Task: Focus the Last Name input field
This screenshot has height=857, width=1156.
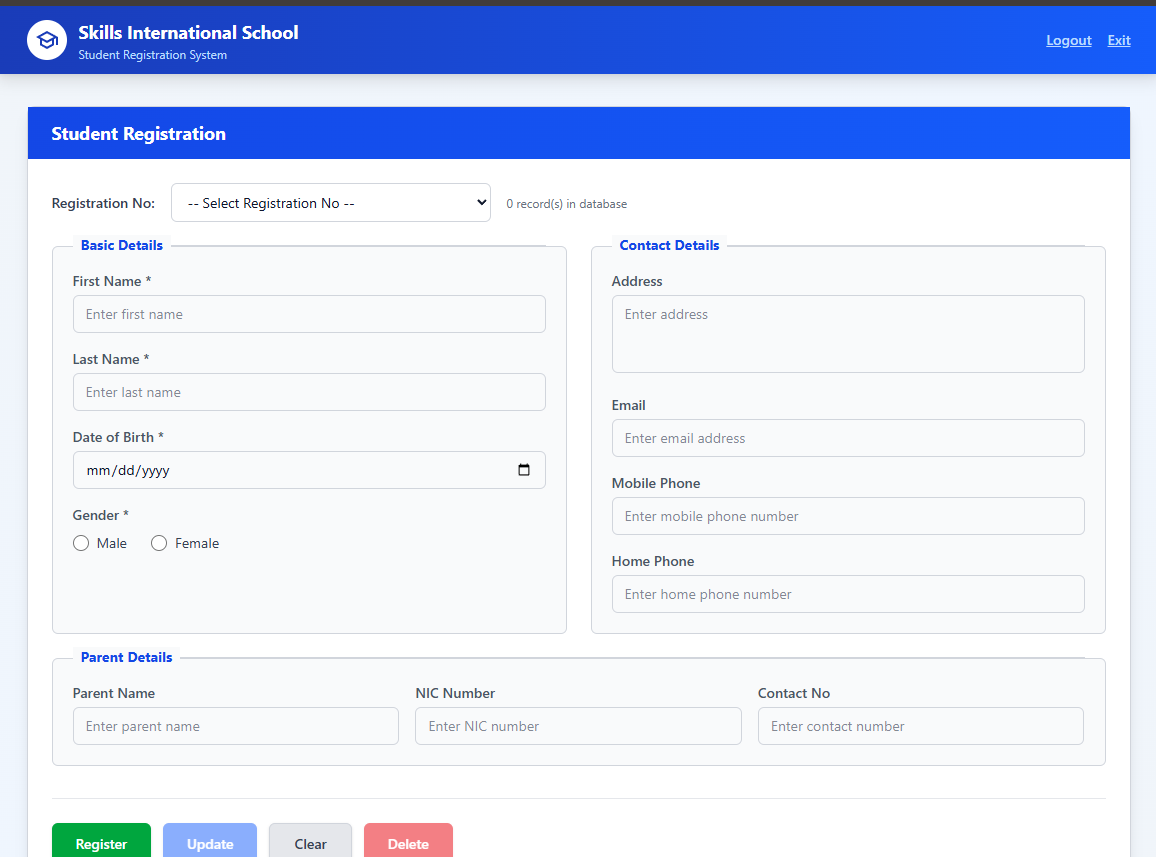Action: [309, 392]
